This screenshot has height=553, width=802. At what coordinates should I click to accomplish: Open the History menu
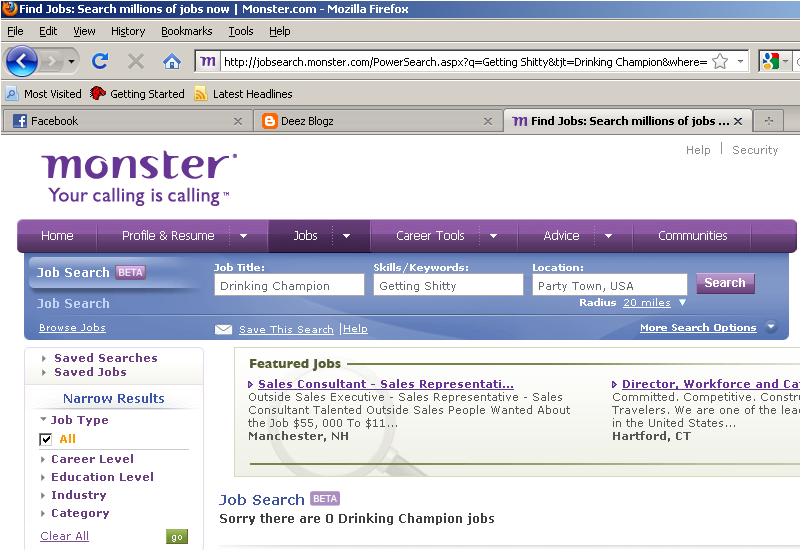[x=128, y=31]
